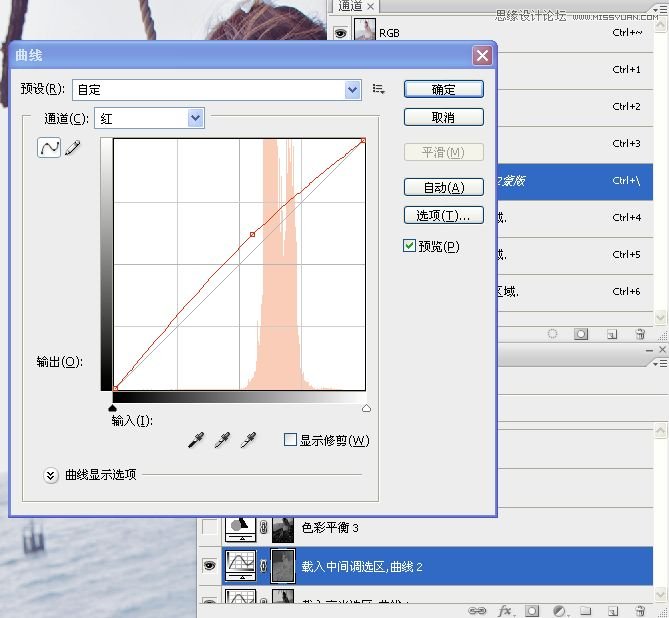Screen dimensions: 669x618
Task: Select the channel with Ctrl+6 shortcut
Action: [x=575, y=292]
